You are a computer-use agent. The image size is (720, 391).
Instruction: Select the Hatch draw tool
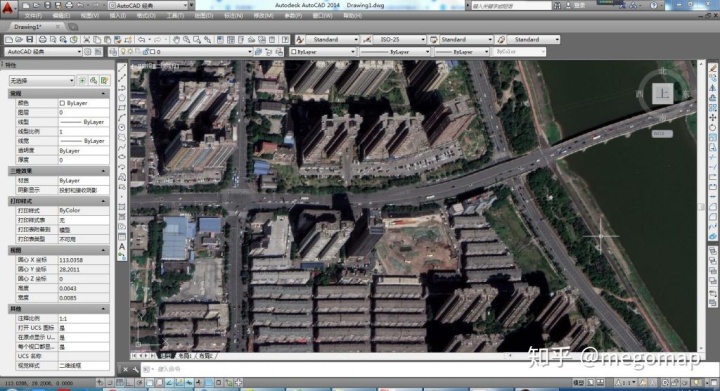click(x=122, y=207)
